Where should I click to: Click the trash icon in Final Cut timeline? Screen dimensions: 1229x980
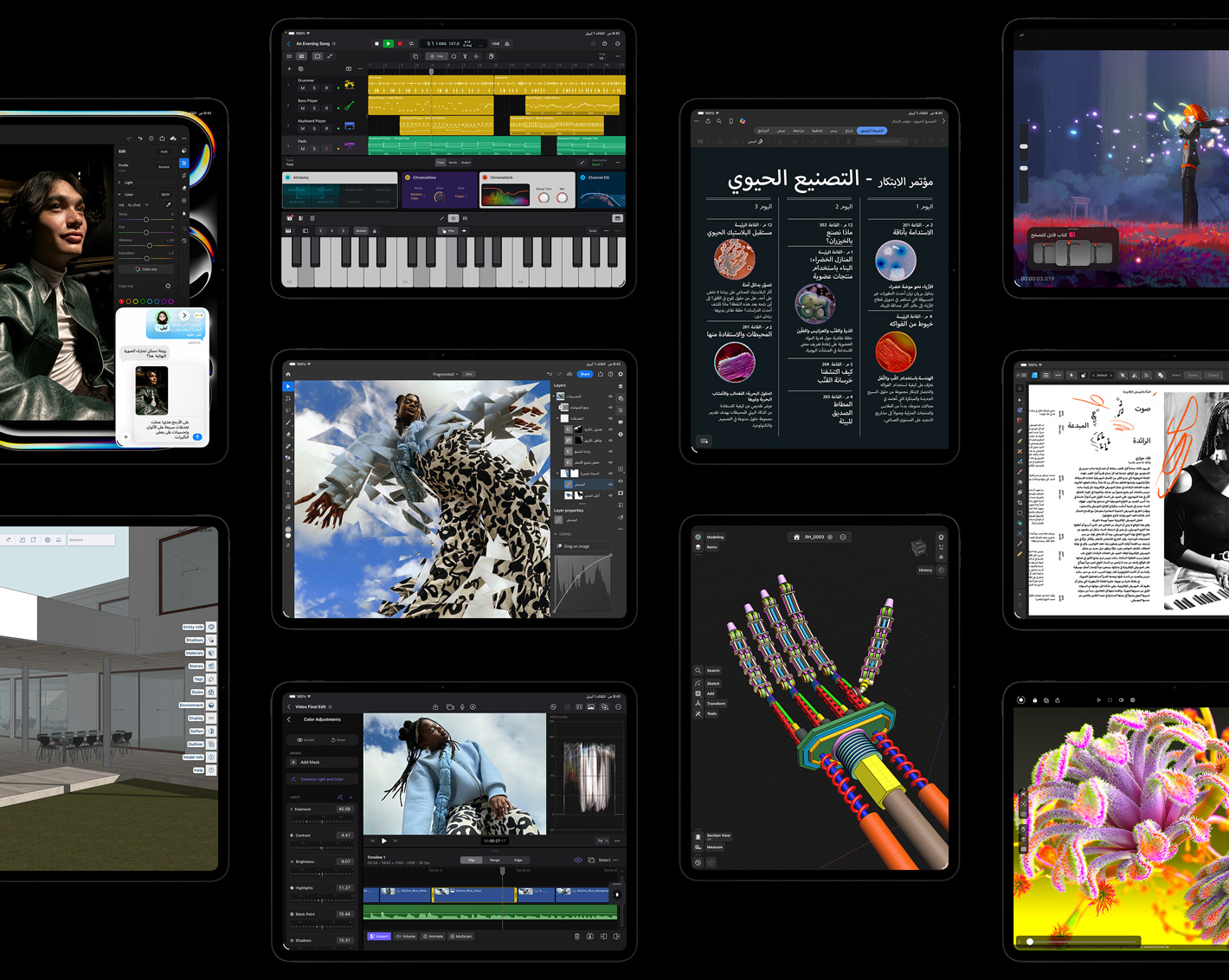tap(577, 936)
